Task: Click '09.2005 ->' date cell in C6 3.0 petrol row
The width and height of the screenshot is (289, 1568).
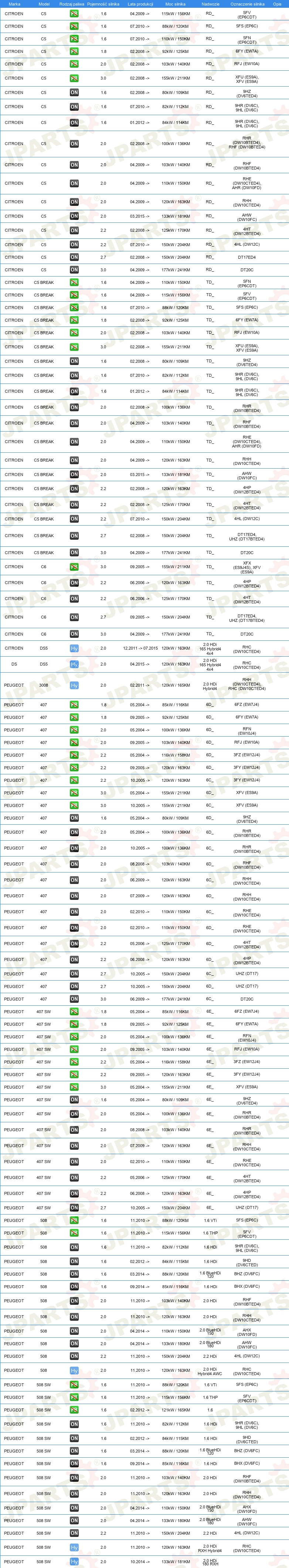Action: click(x=139, y=567)
